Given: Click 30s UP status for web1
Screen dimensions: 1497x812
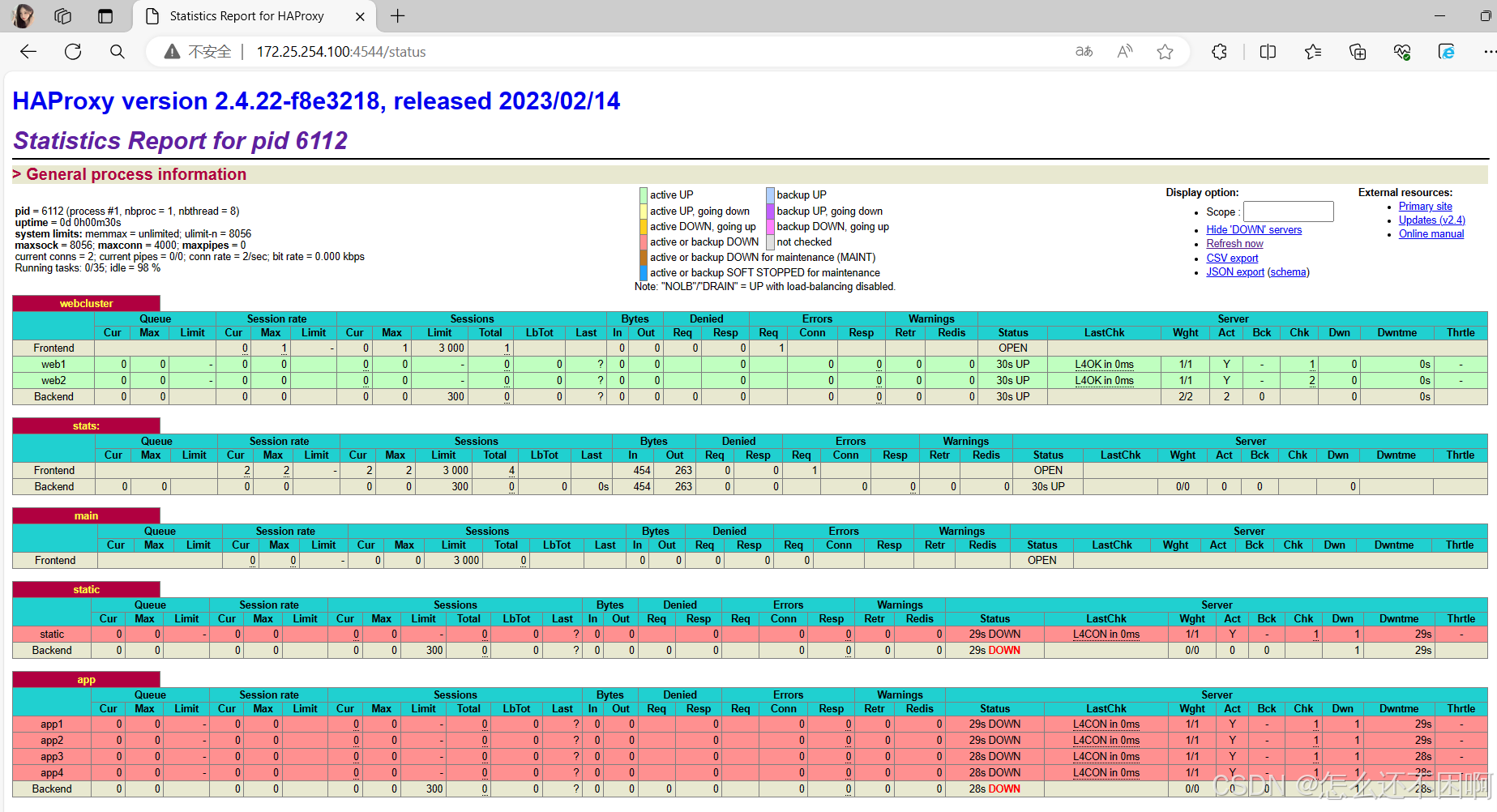Looking at the screenshot, I should (x=1013, y=365).
